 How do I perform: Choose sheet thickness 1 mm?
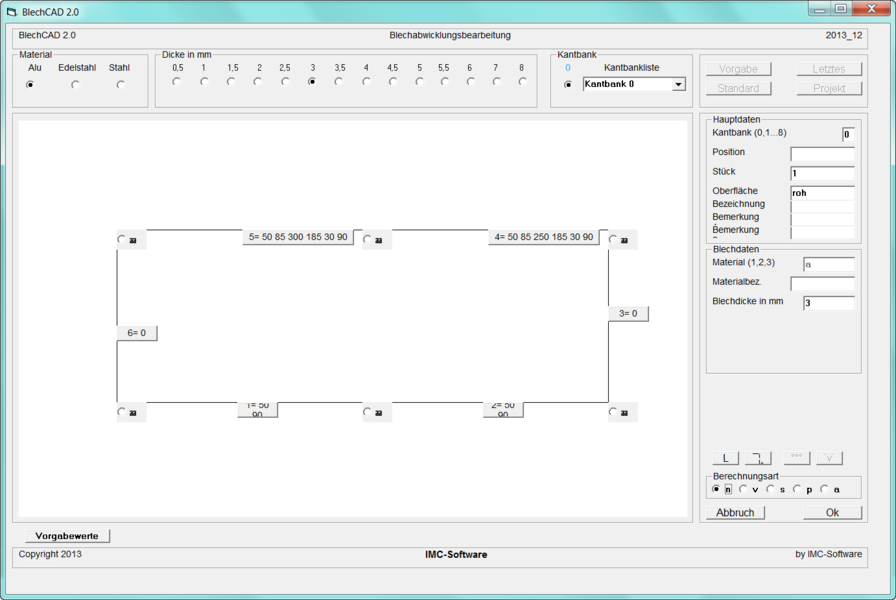coord(204,82)
